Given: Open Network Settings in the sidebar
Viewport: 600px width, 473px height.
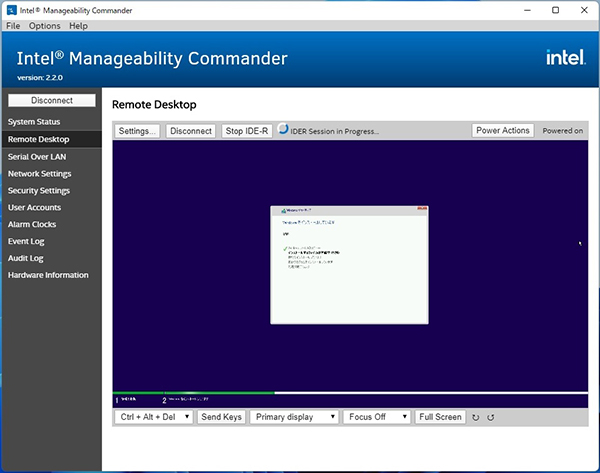Looking at the screenshot, I should coord(52,174).
